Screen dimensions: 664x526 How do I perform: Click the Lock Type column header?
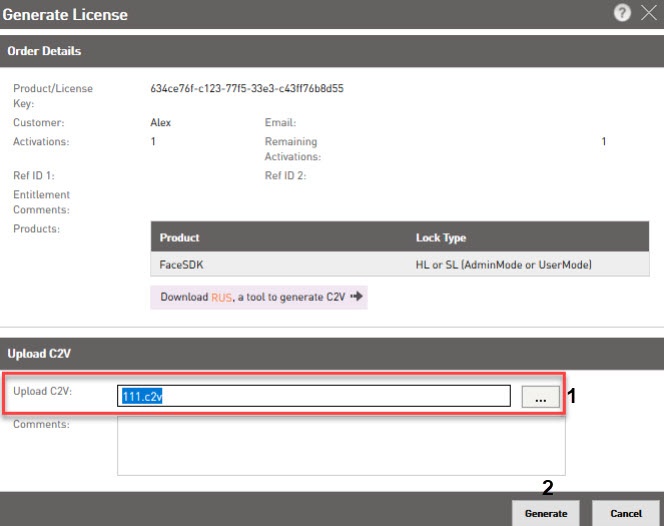coord(441,238)
